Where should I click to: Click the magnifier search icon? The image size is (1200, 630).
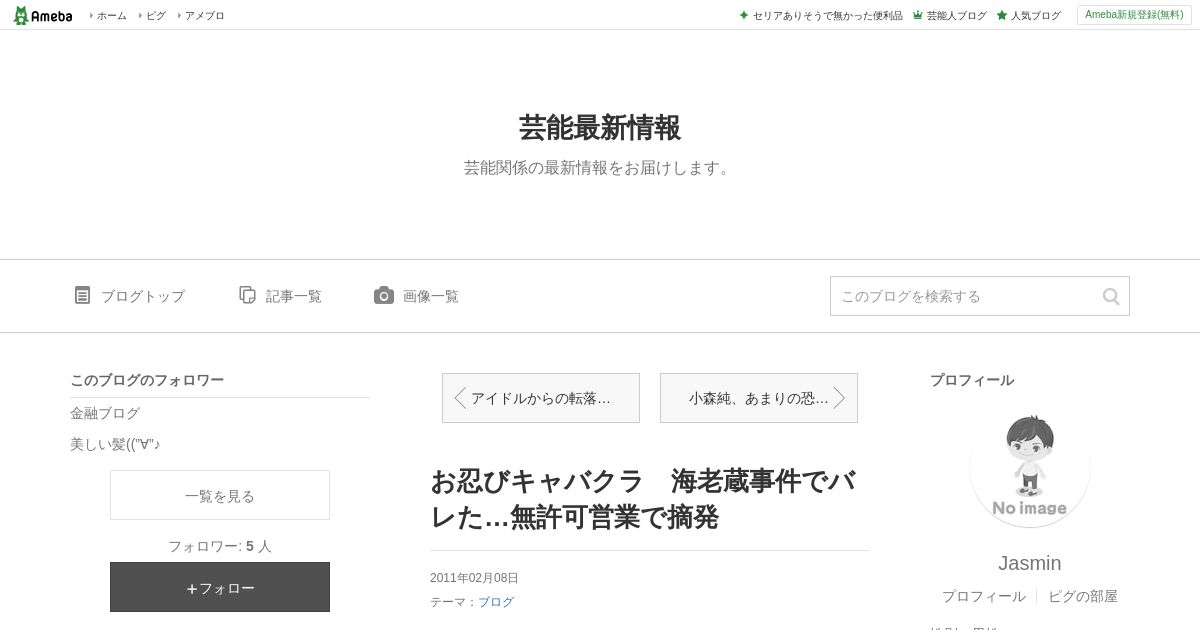coord(1111,296)
